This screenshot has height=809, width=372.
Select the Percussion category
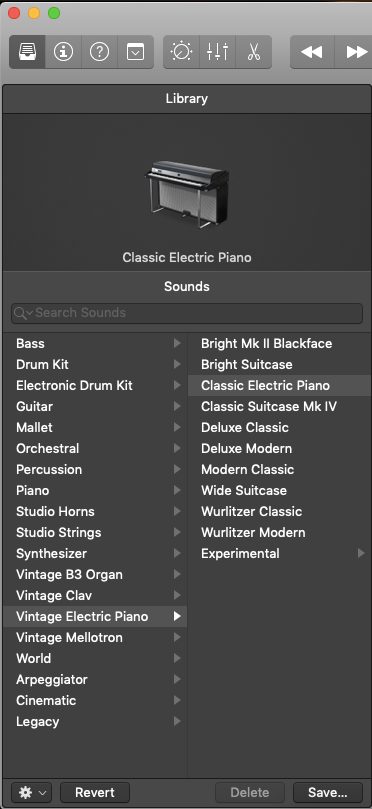pos(95,470)
